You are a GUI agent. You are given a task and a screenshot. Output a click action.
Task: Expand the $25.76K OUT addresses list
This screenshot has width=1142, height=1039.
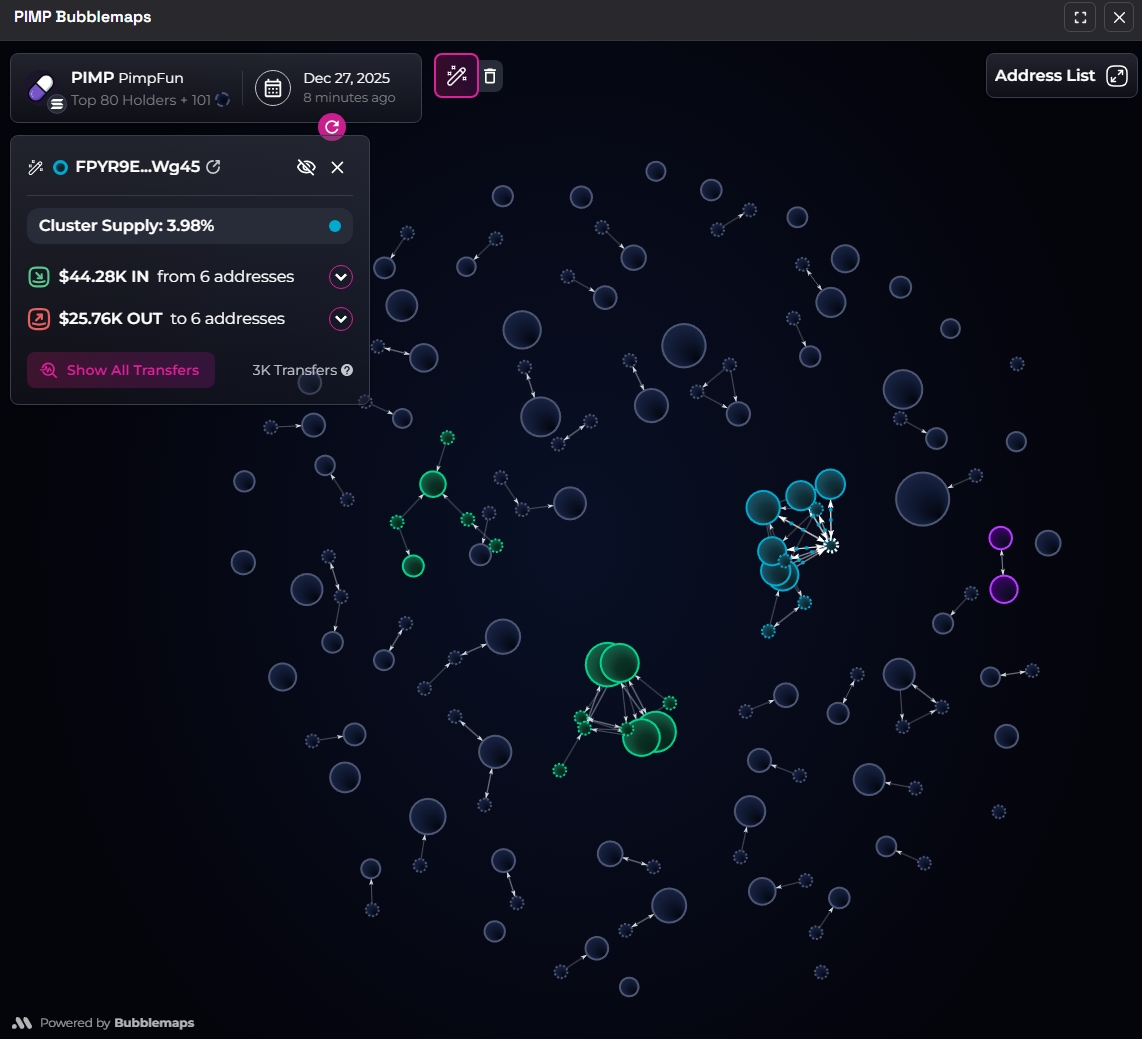[341, 319]
